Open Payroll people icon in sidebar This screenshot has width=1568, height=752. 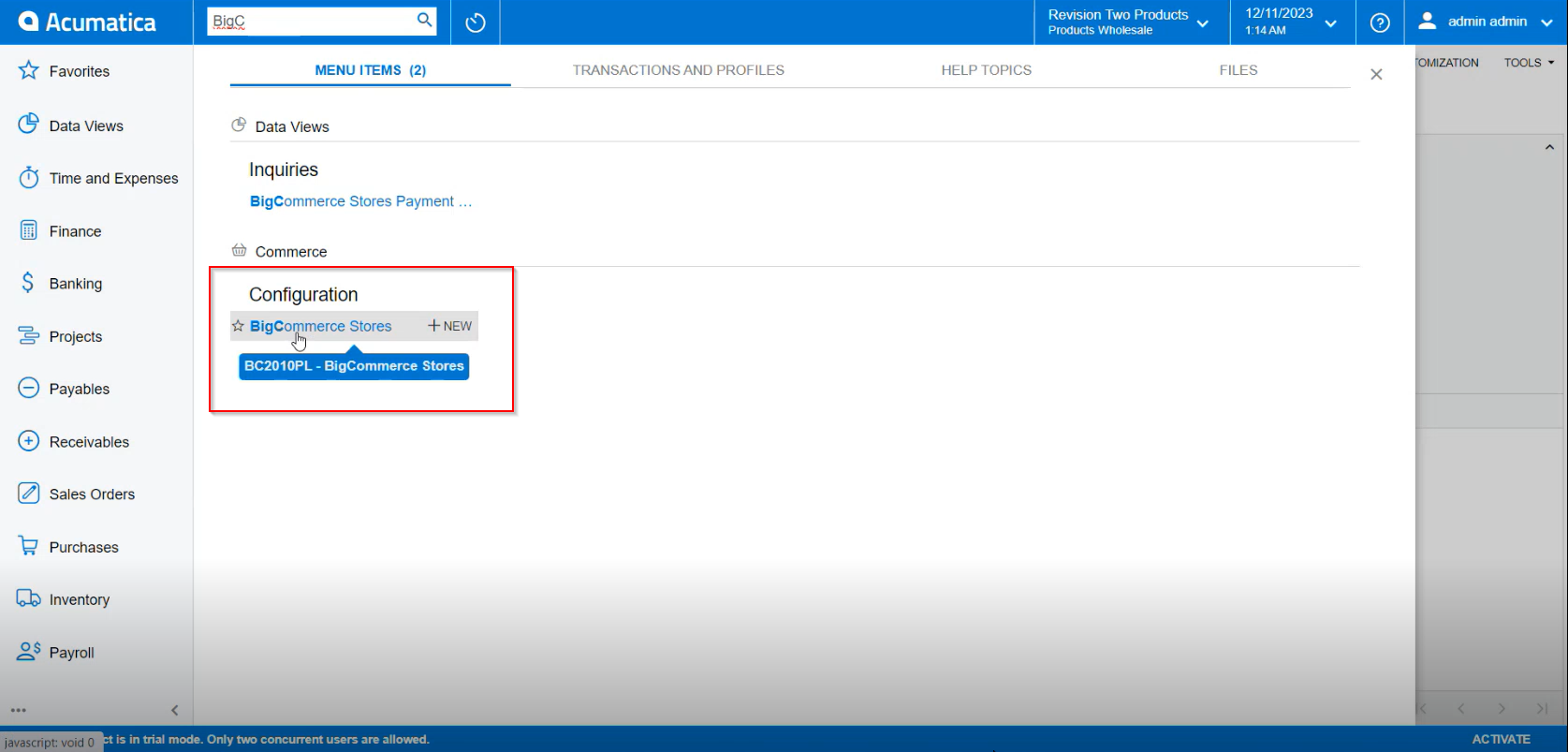point(29,651)
